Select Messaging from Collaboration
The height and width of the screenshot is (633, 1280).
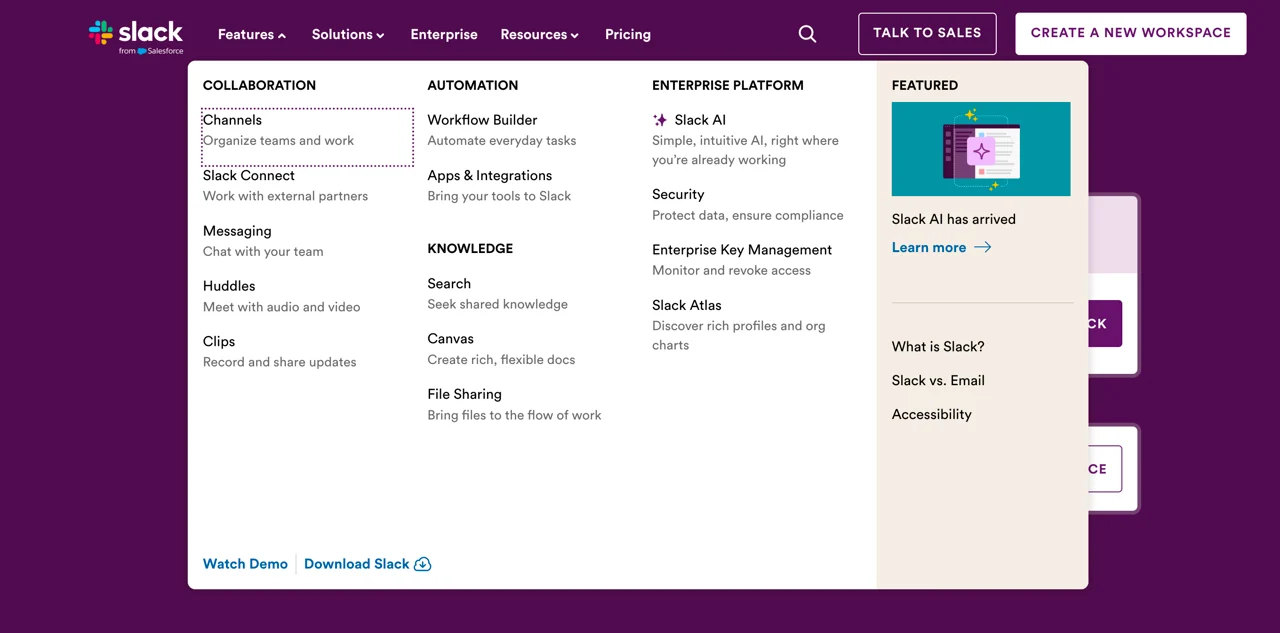point(237,231)
